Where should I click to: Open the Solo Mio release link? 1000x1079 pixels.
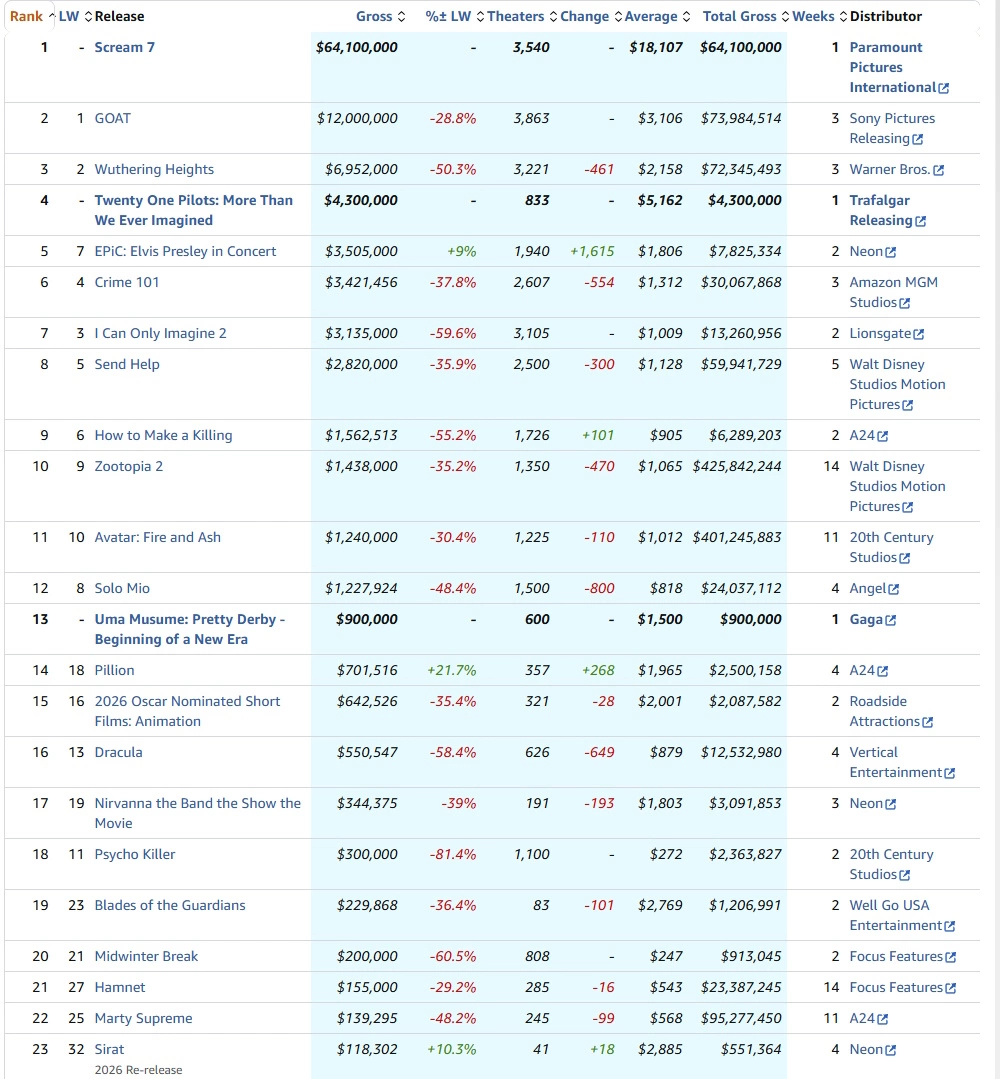(x=122, y=588)
